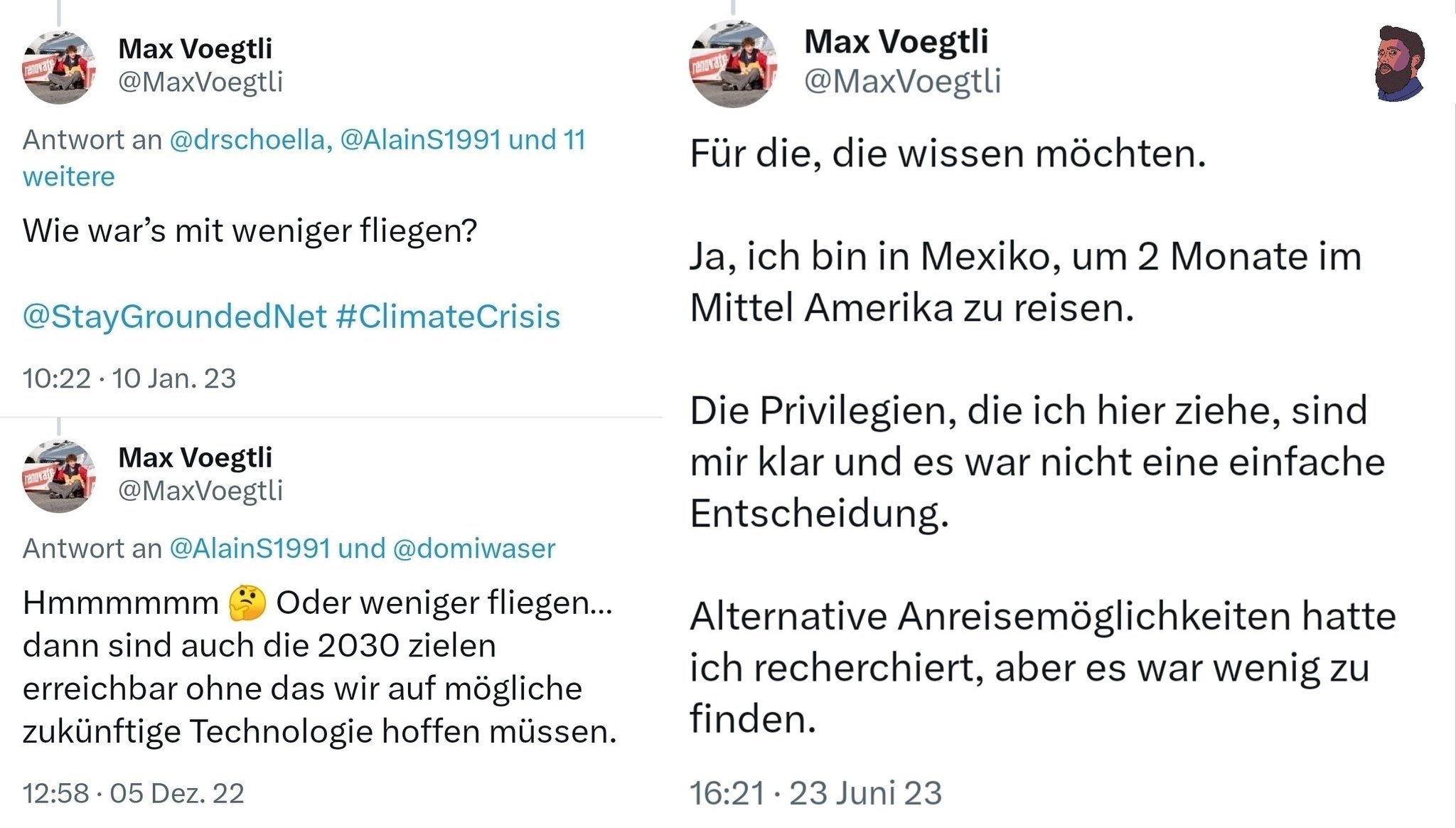This screenshot has width=1456, height=828.
Task: Click the @MaxVoegtli handle on the 10 Jan. 23 tweet
Action: (x=200, y=82)
